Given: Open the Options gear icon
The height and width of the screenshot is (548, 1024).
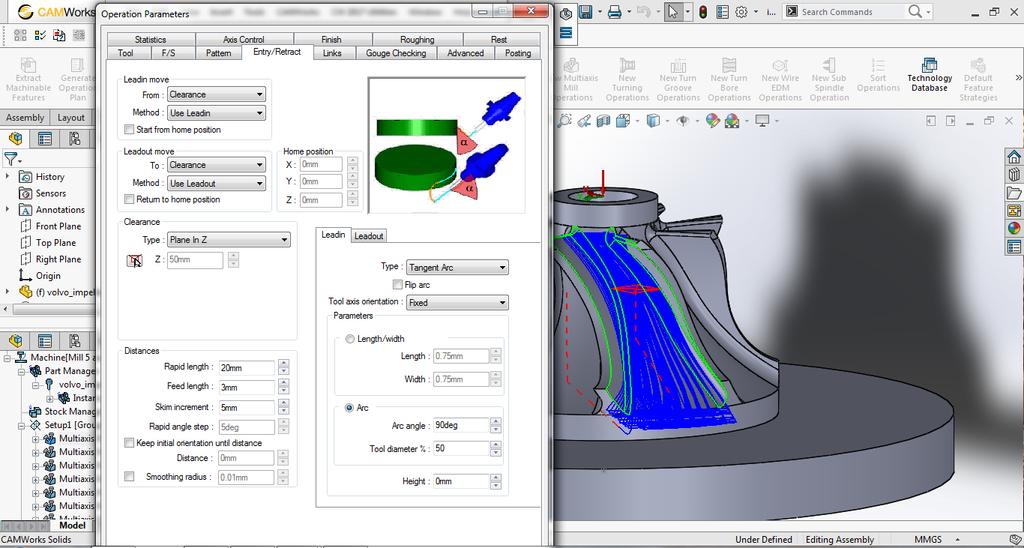Looking at the screenshot, I should click(x=741, y=12).
